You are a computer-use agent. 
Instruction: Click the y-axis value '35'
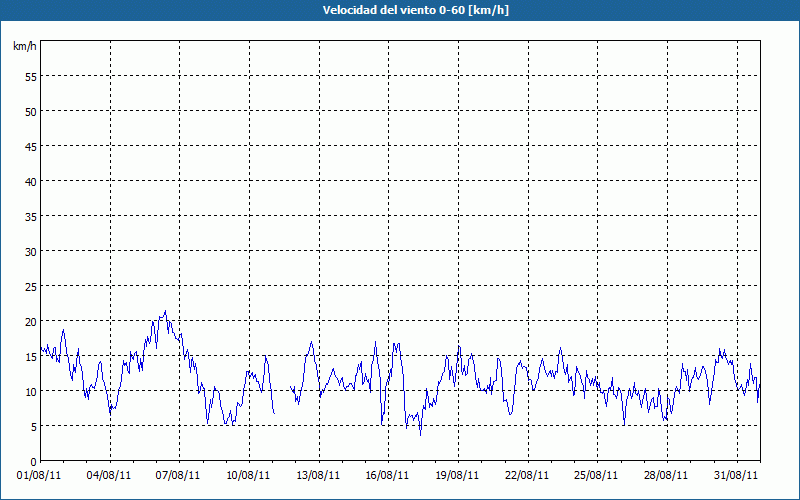point(31,217)
